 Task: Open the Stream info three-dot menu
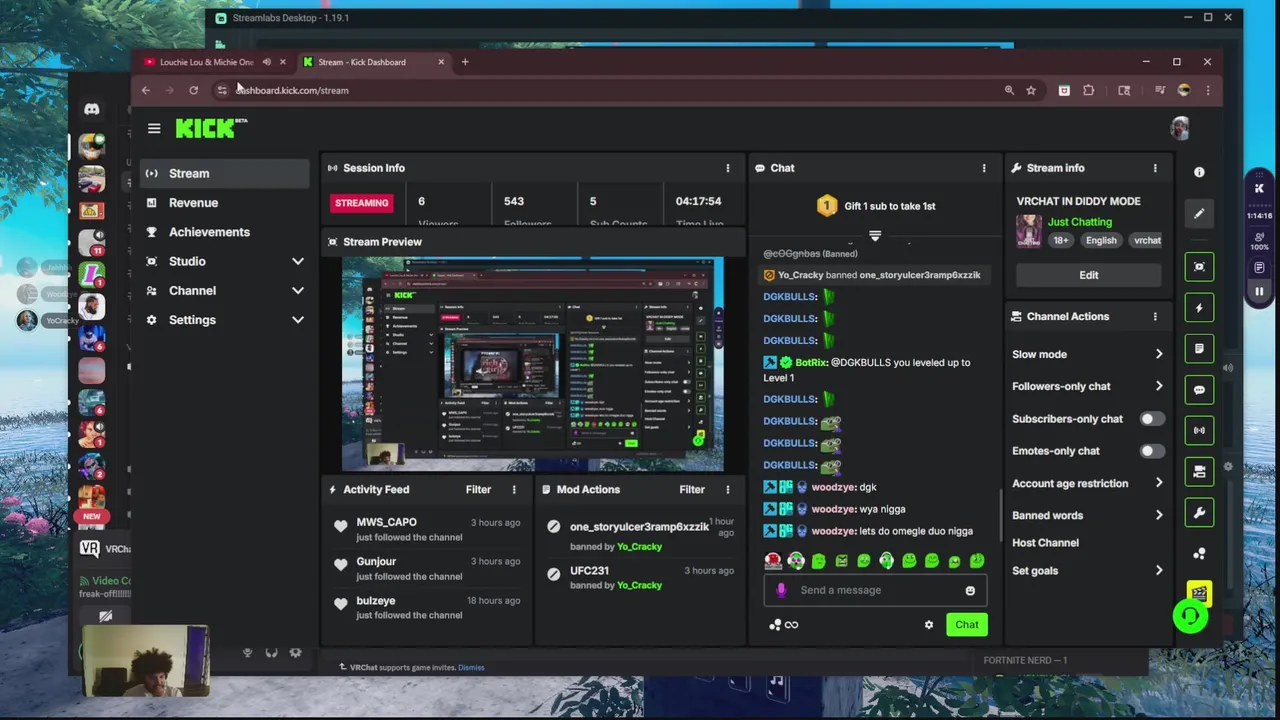1155,168
